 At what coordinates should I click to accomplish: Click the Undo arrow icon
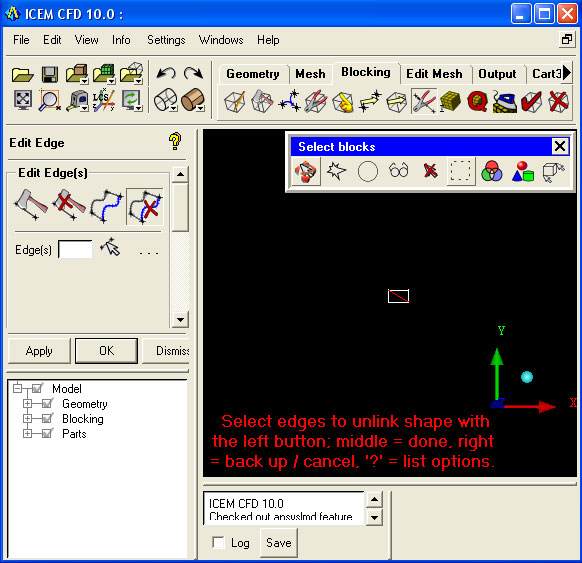(x=166, y=73)
